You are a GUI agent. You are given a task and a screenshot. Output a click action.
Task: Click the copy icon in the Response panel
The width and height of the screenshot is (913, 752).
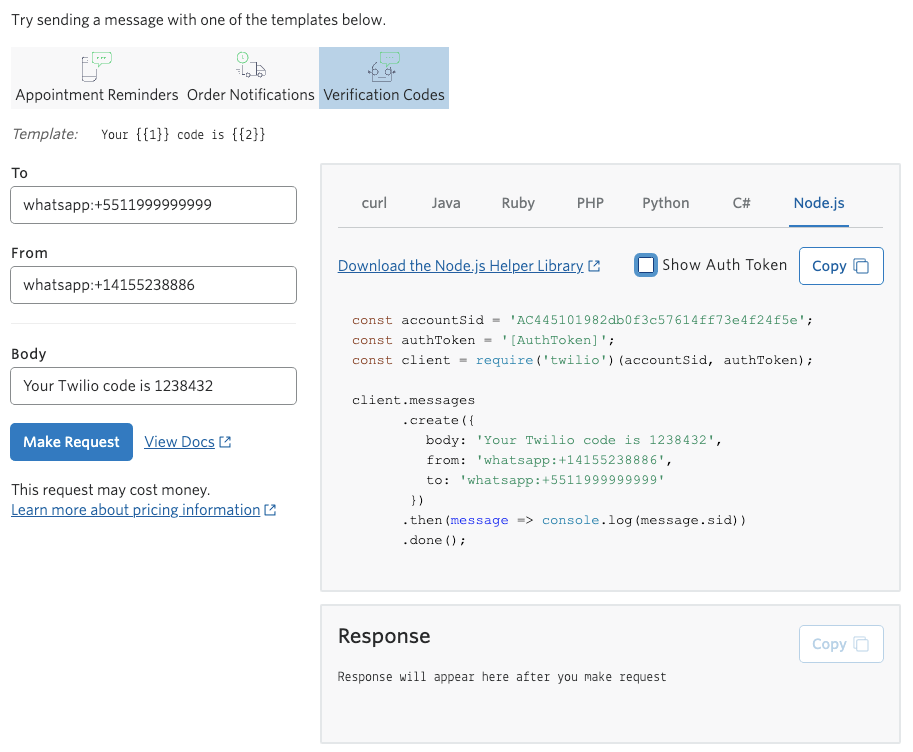861,644
